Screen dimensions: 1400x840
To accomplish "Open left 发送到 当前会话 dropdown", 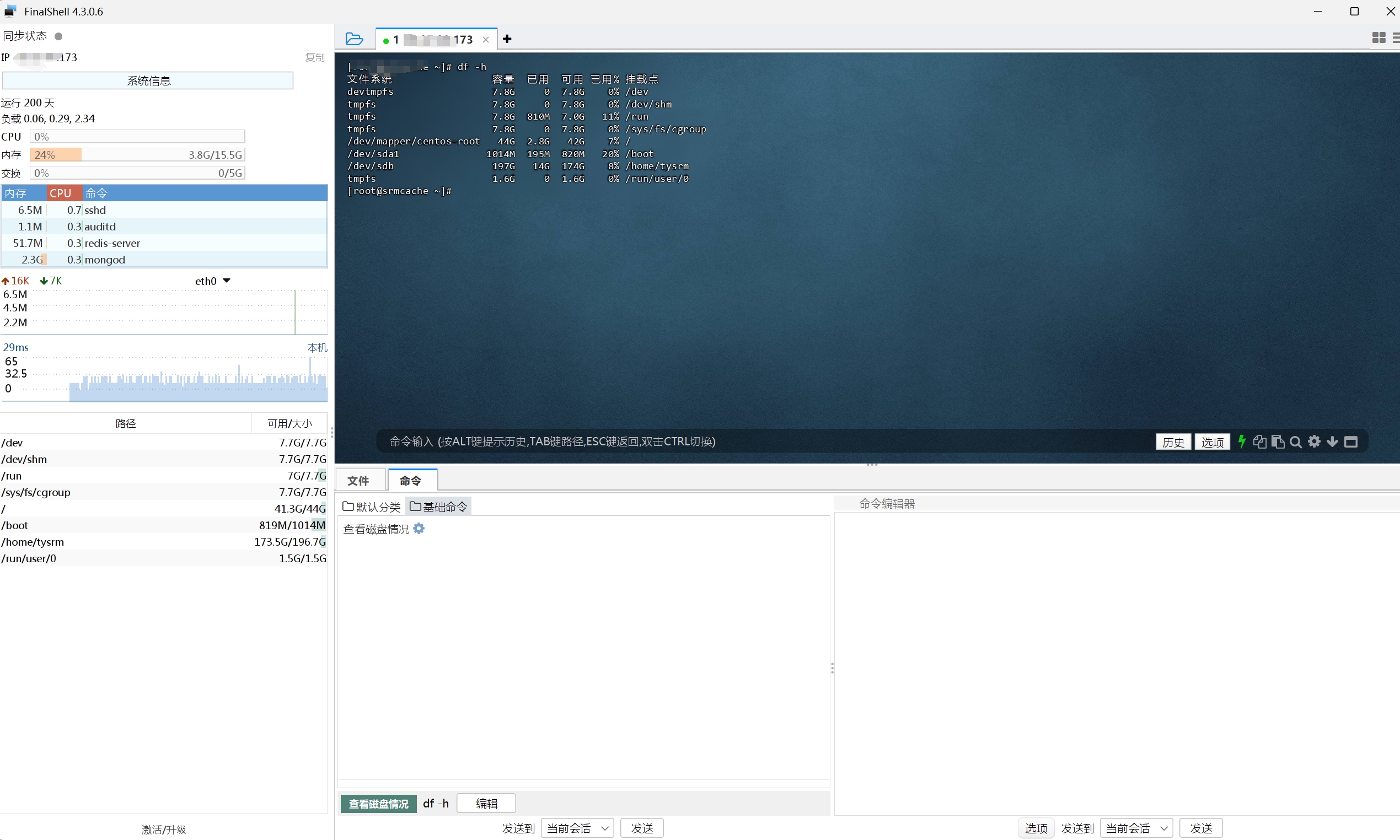I will (x=577, y=828).
